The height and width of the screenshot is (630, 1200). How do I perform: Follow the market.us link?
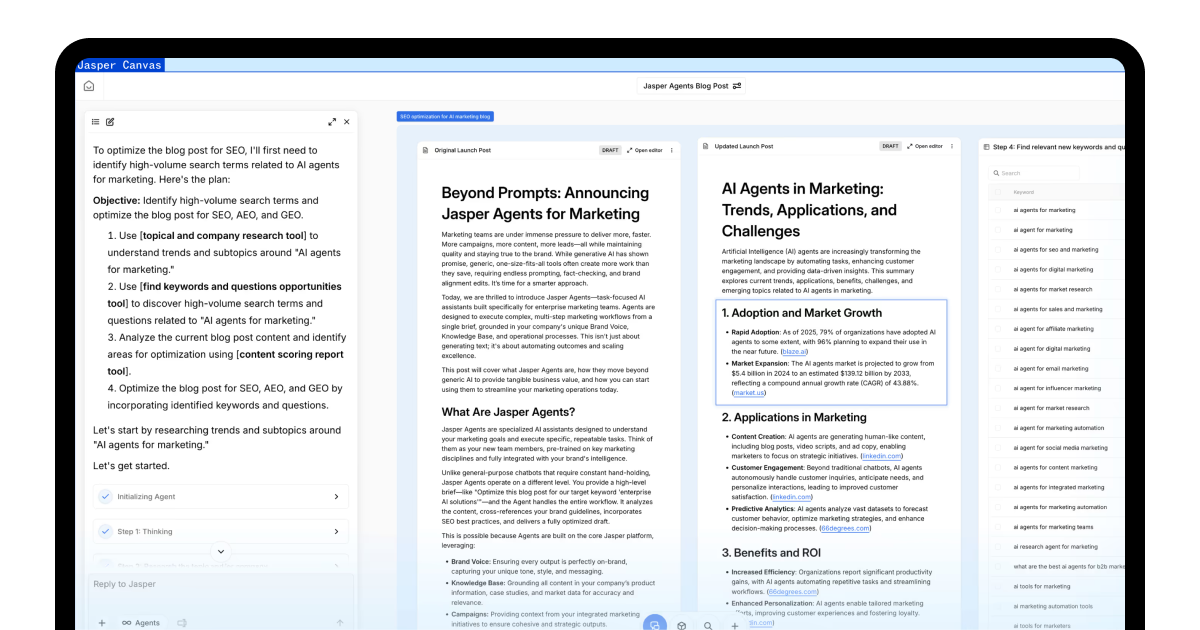(x=749, y=393)
